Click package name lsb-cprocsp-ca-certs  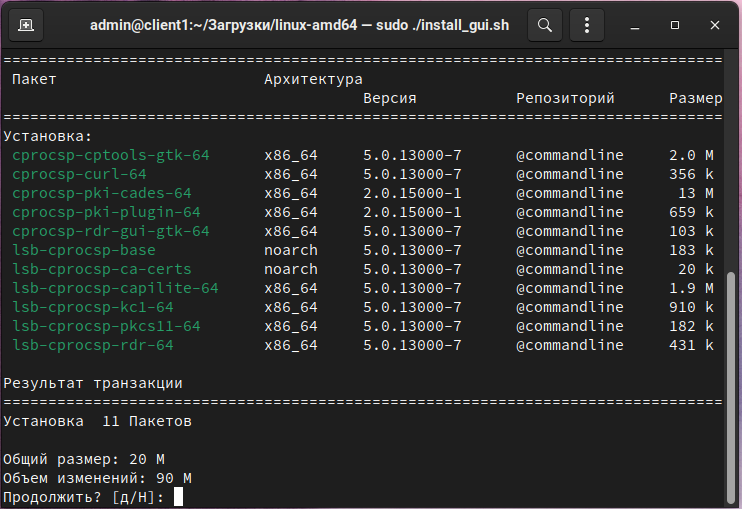click(x=102, y=269)
